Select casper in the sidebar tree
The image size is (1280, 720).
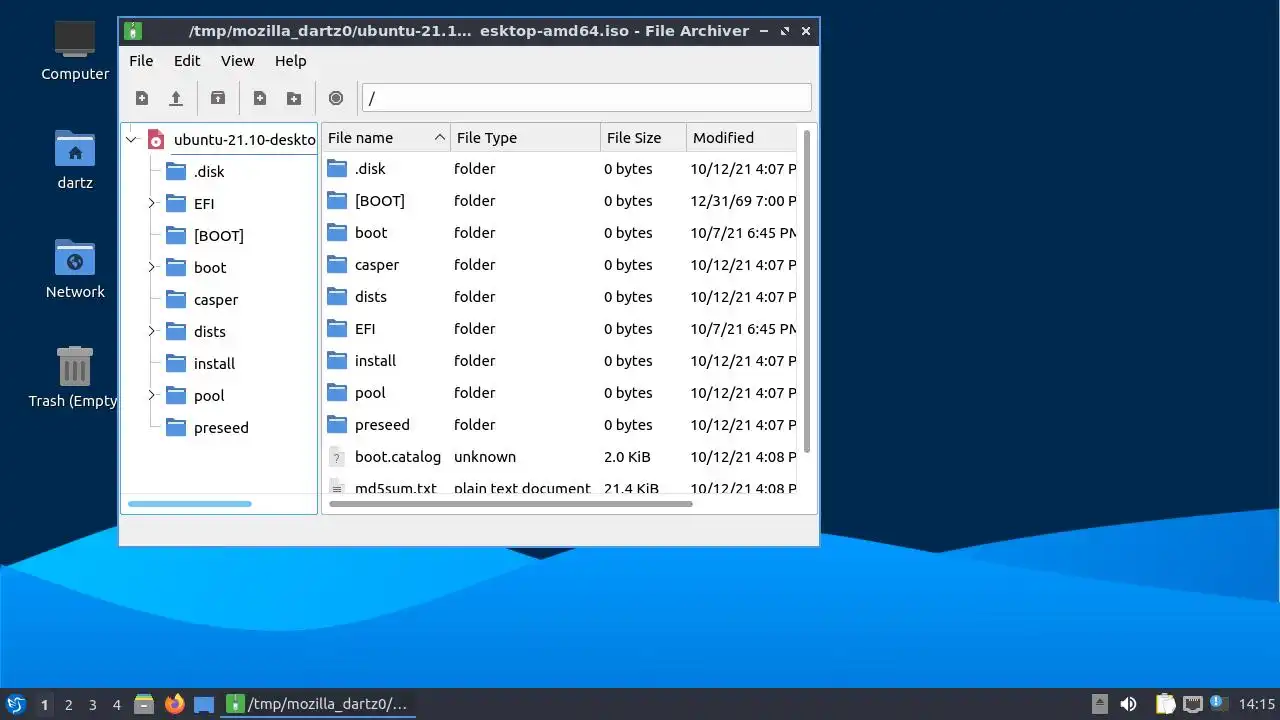[x=216, y=300]
